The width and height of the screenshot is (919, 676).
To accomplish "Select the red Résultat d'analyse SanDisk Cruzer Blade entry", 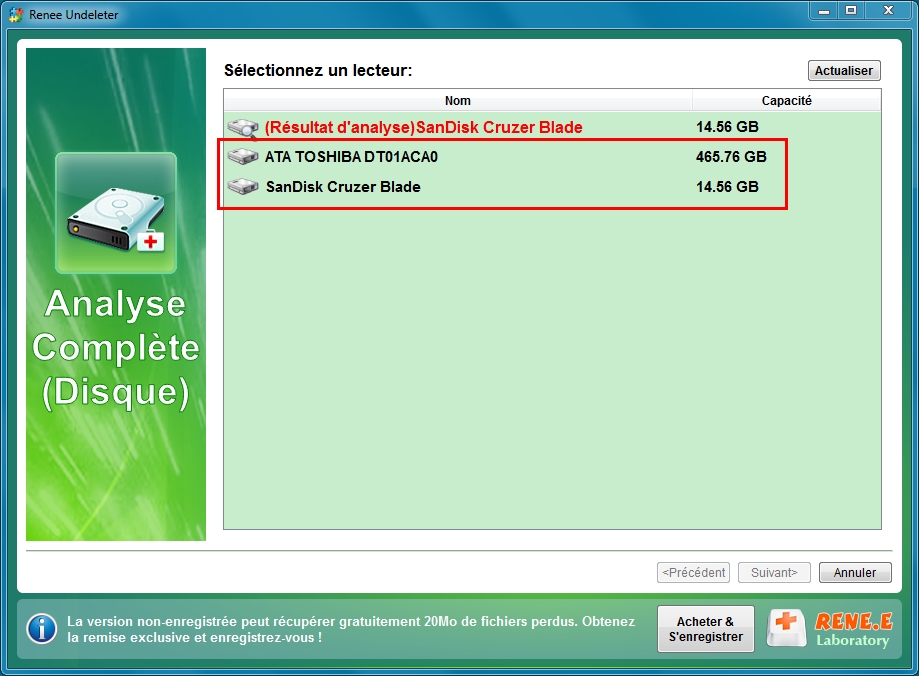I will [x=423, y=127].
